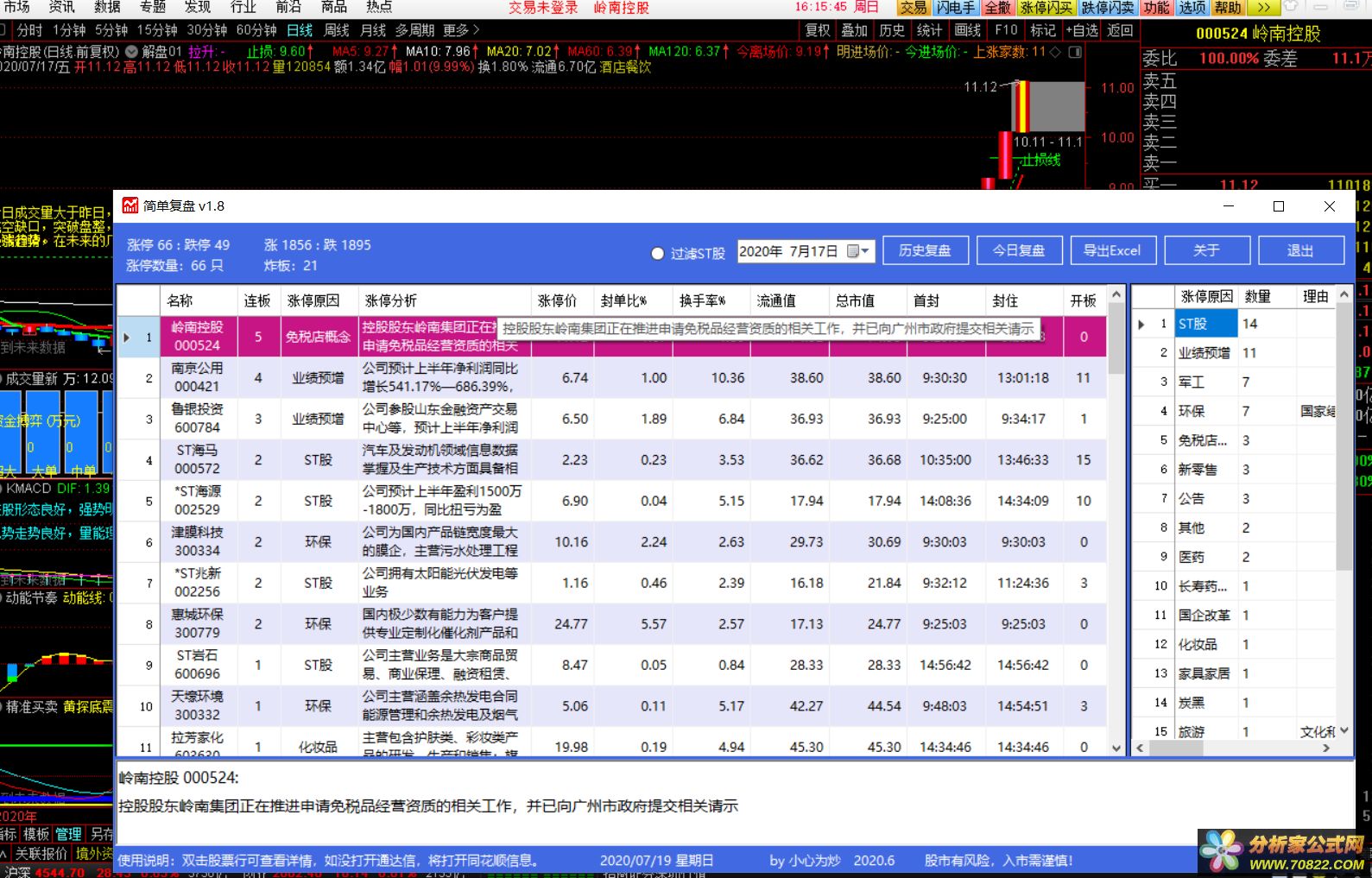Click the reason panel vertical scrollbar thumb
The width and height of the screenshot is (1372, 878).
1344,436
